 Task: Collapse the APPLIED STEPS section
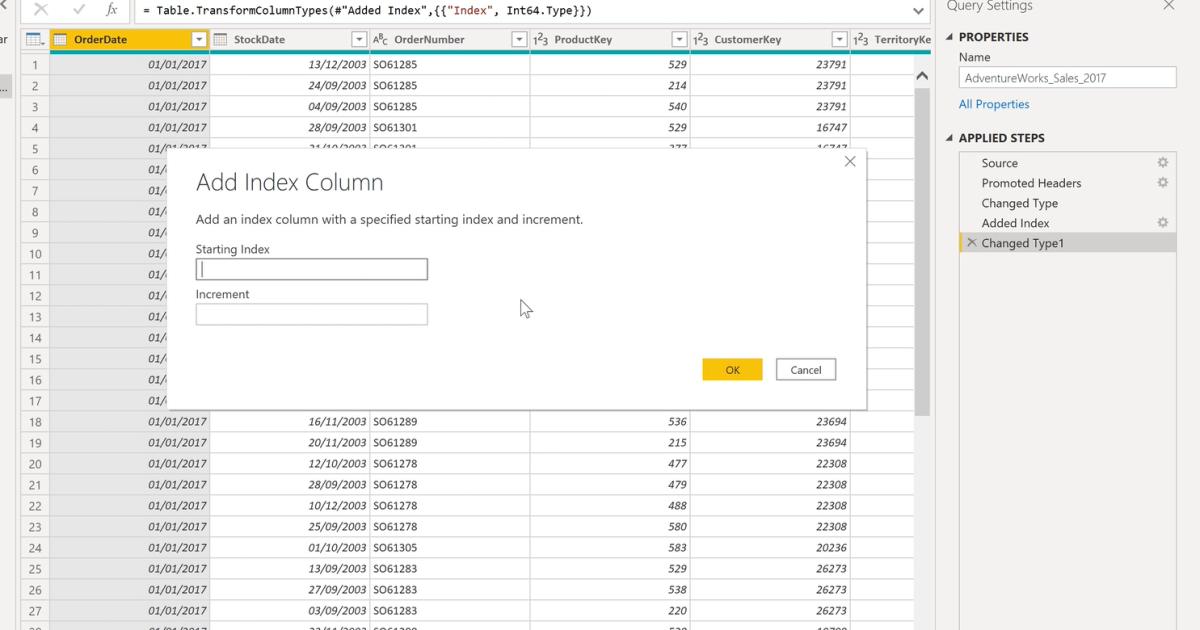[948, 137]
